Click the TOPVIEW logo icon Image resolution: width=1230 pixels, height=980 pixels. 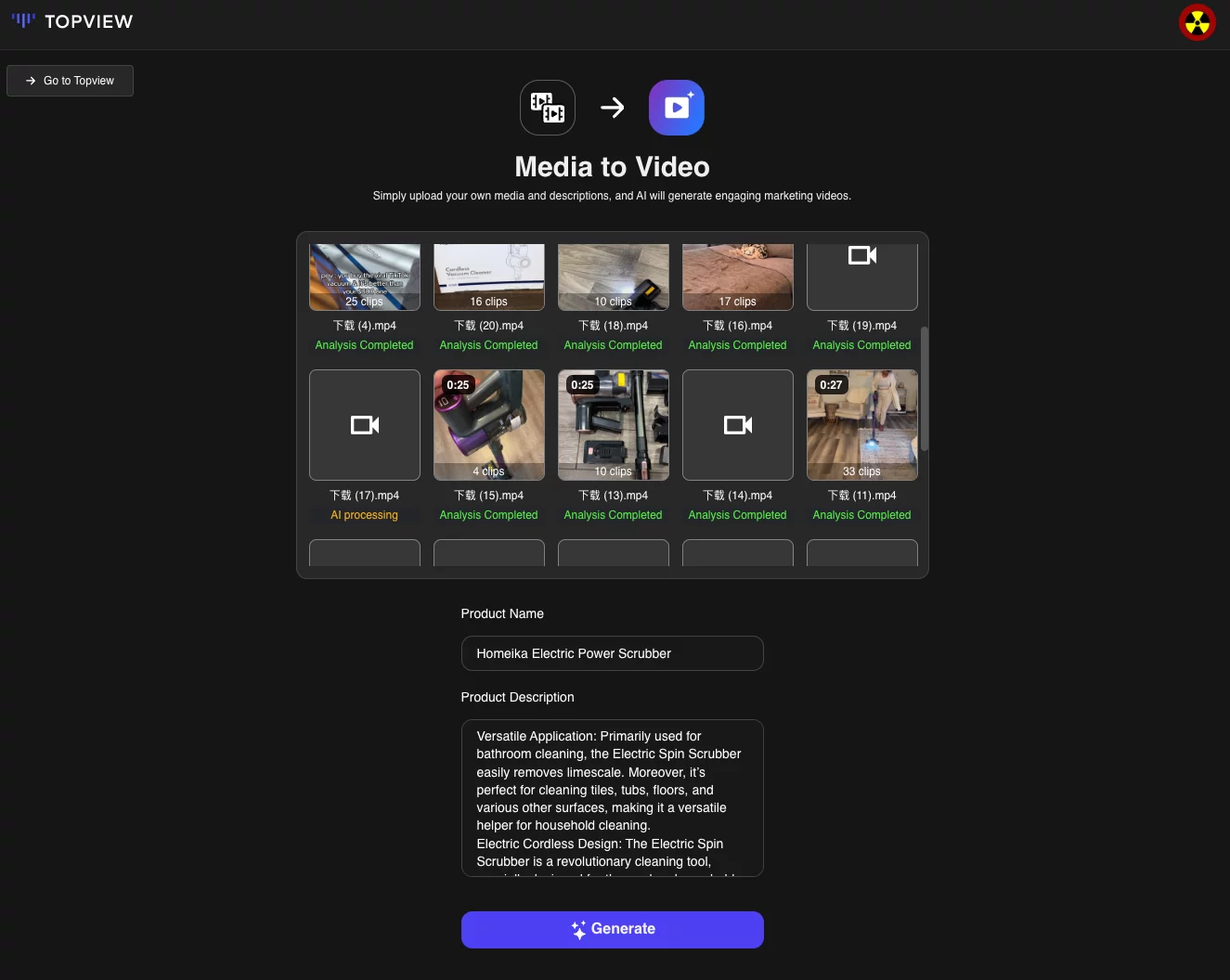(x=21, y=20)
